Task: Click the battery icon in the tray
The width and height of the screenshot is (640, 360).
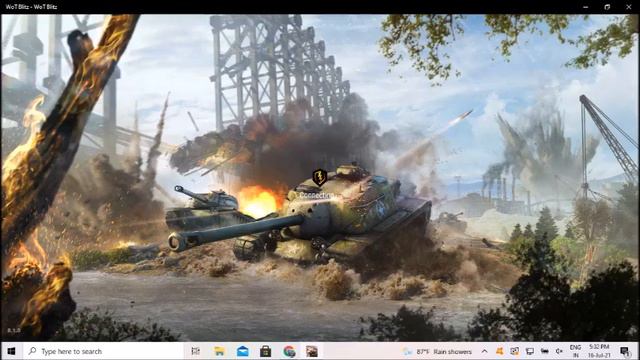Action: point(544,351)
